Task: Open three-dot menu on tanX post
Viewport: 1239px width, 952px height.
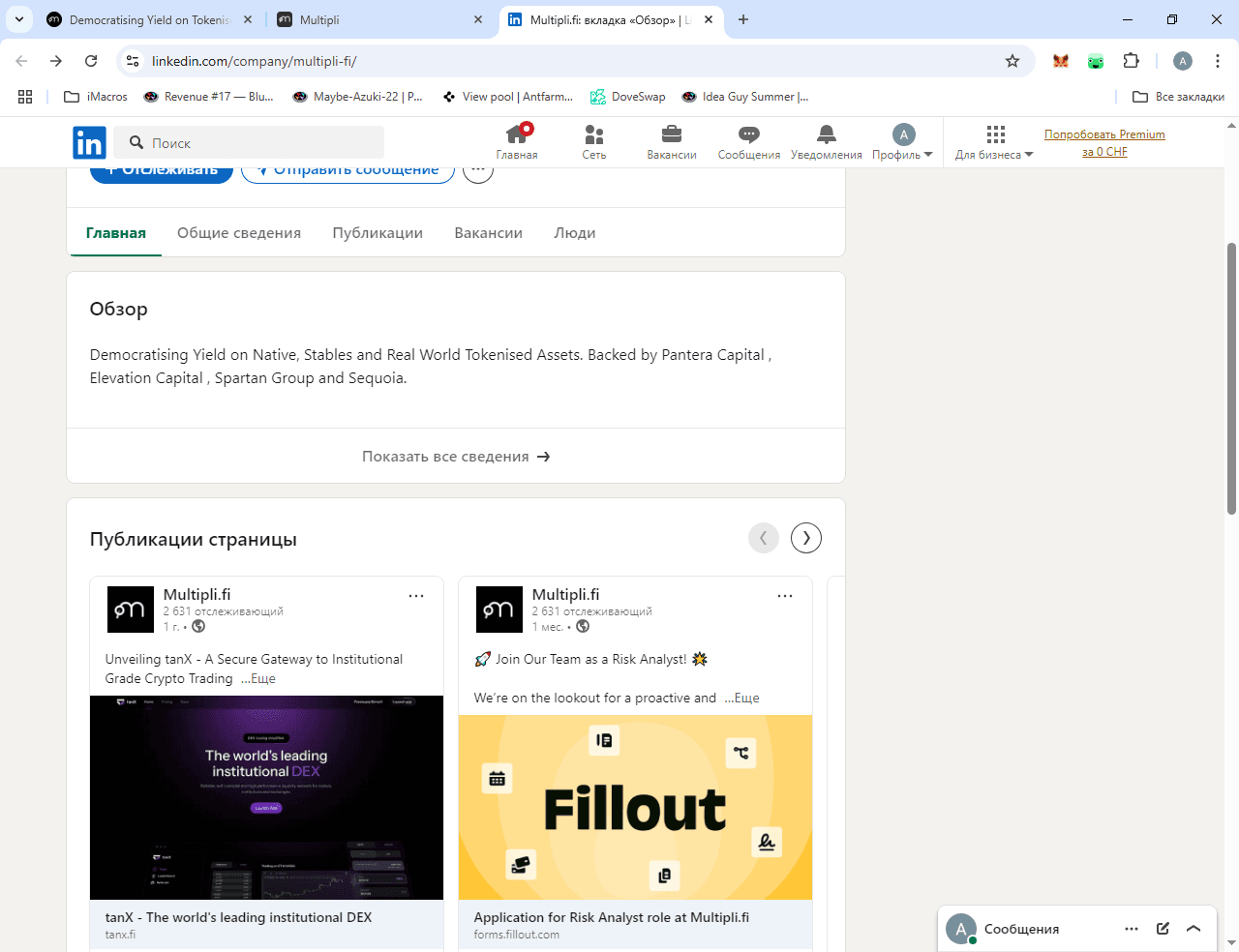Action: 416,596
